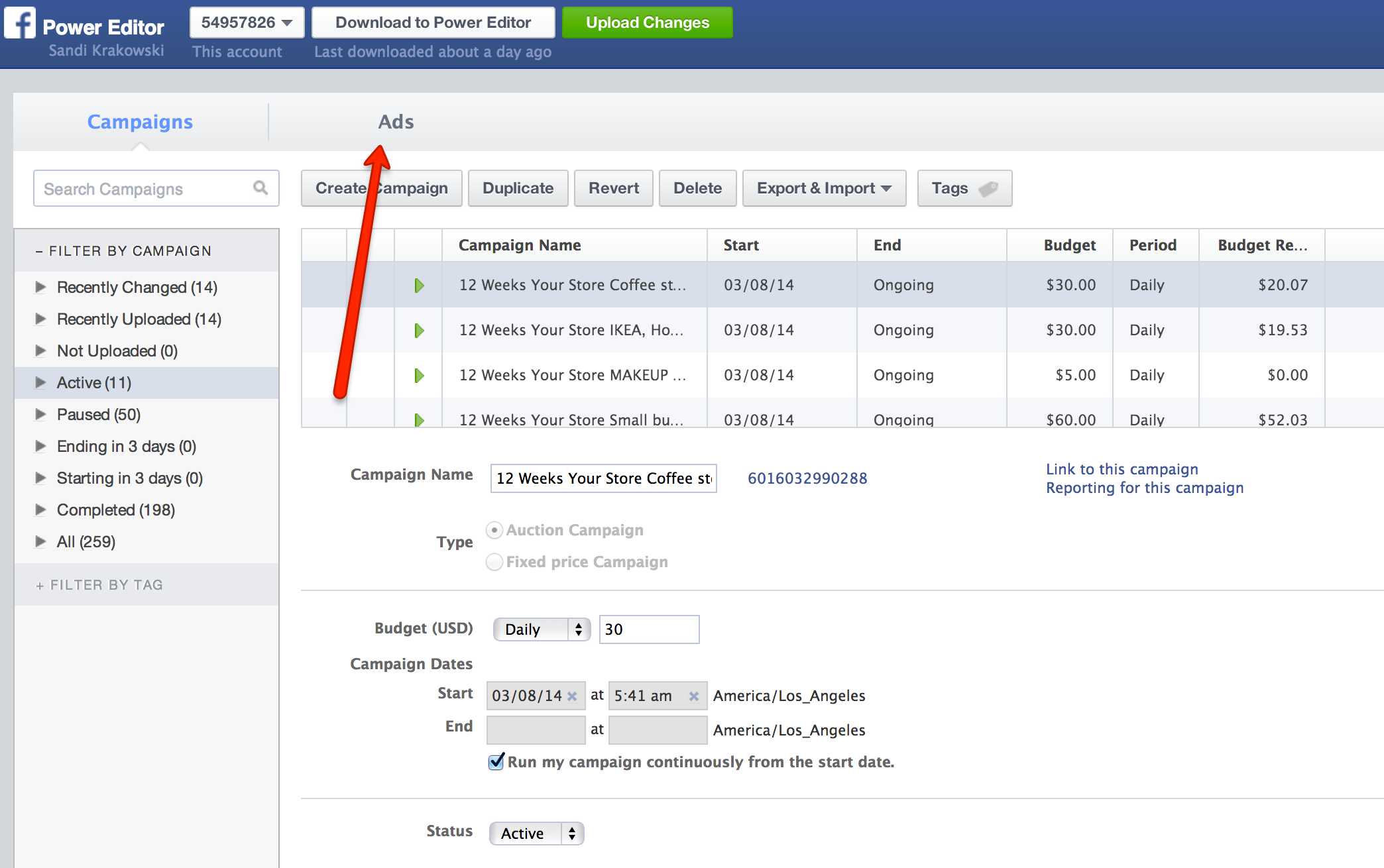Open the account 54957826 dropdown

pyautogui.click(x=247, y=23)
